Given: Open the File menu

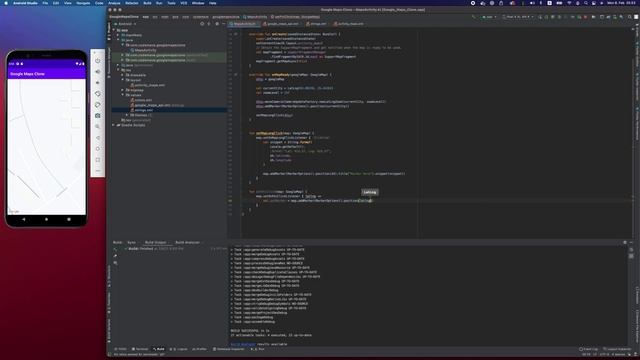Looking at the screenshot, I should [45, 3].
